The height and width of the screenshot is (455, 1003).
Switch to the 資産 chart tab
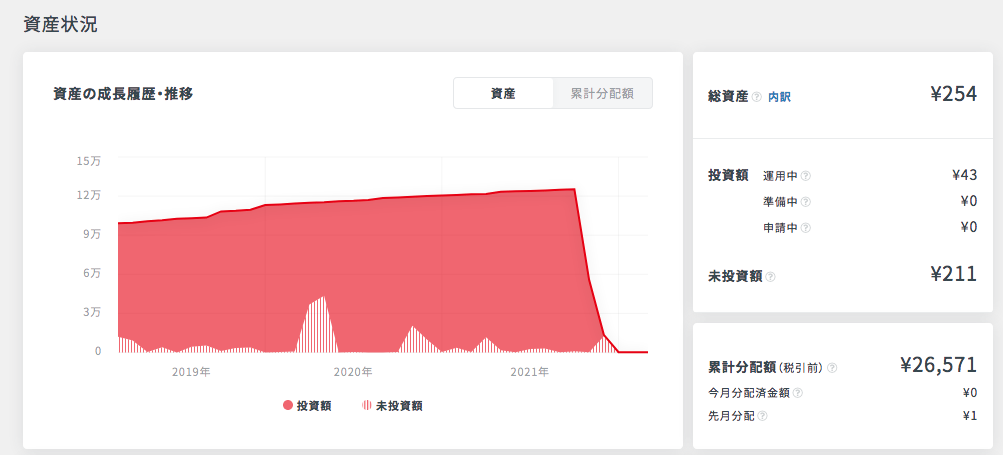tap(503, 93)
